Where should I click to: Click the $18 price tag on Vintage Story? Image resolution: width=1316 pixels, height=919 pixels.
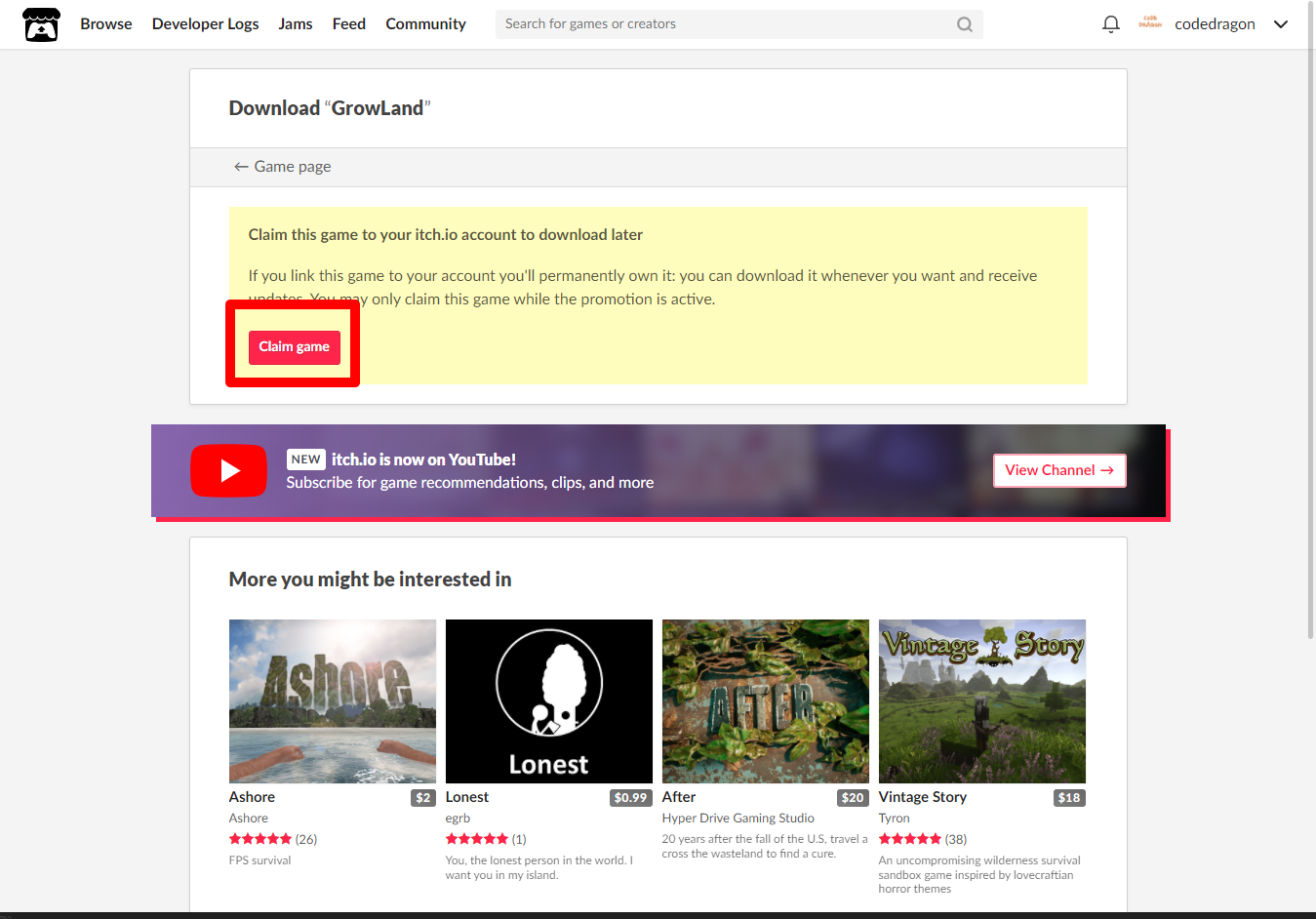point(1070,798)
